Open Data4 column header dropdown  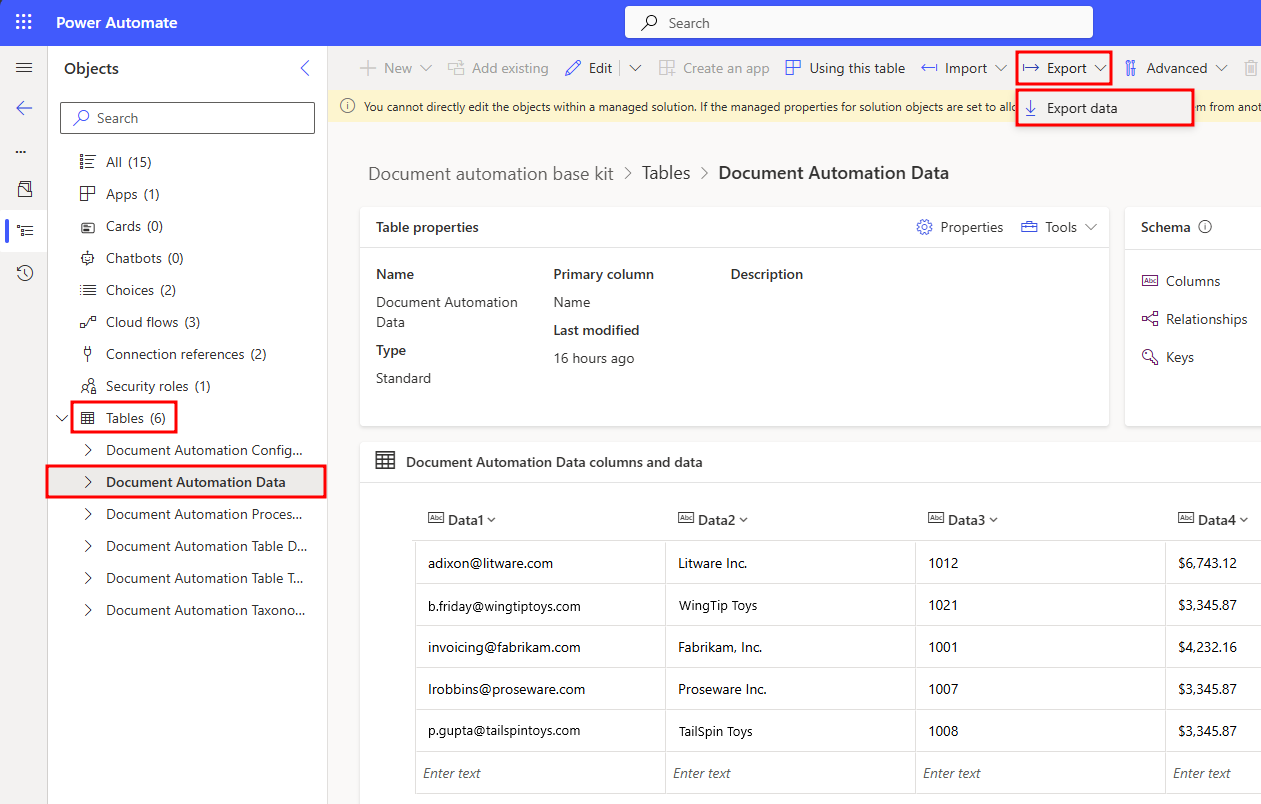[1244, 520]
